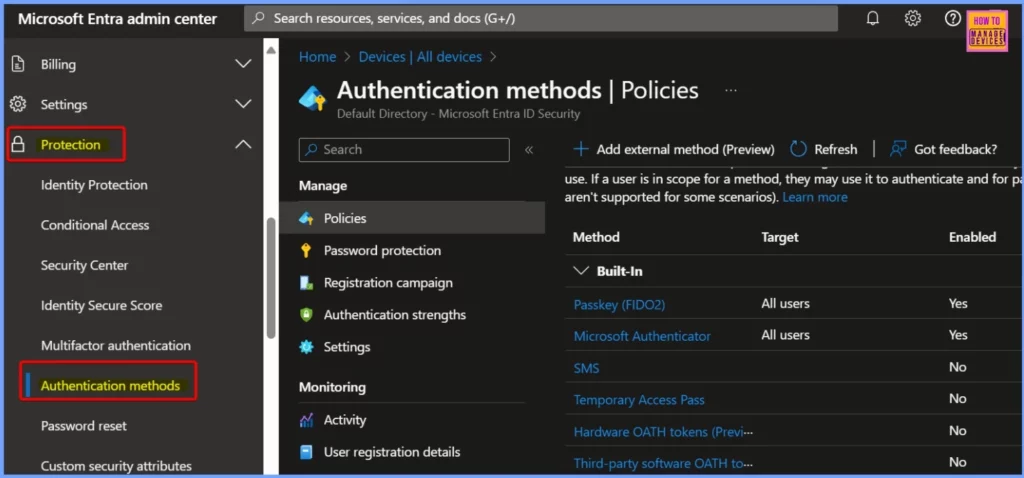Open Security Center in sidebar
The height and width of the screenshot is (478, 1024).
(84, 265)
